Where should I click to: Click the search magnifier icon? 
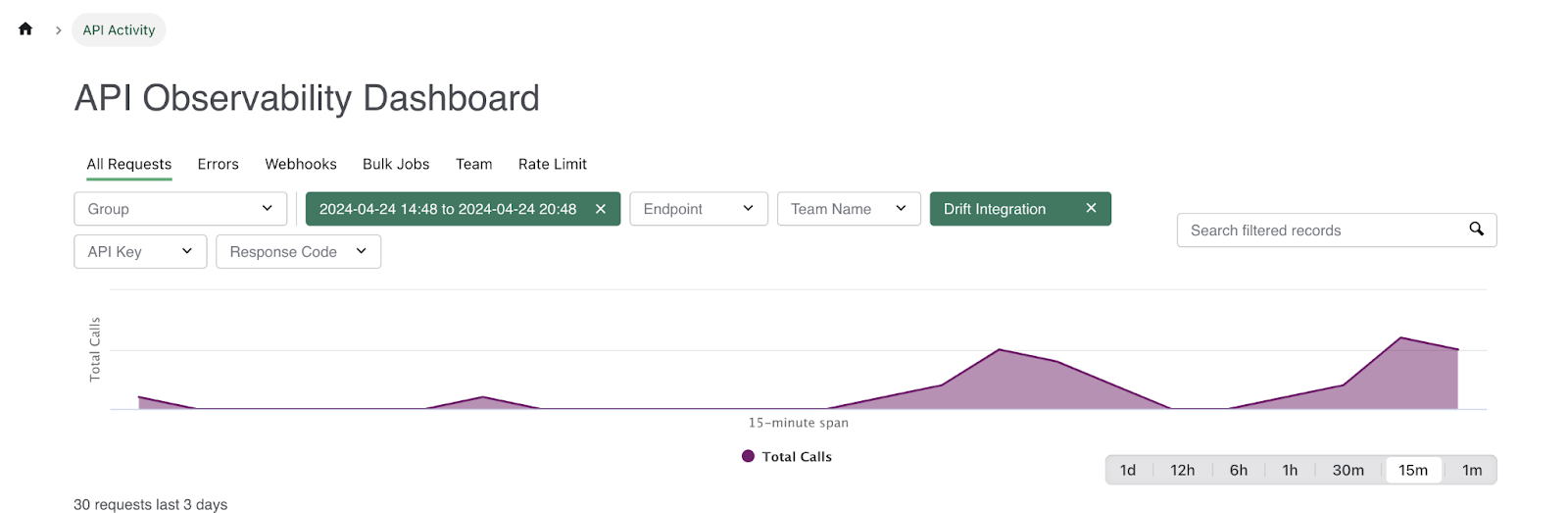(x=1476, y=230)
